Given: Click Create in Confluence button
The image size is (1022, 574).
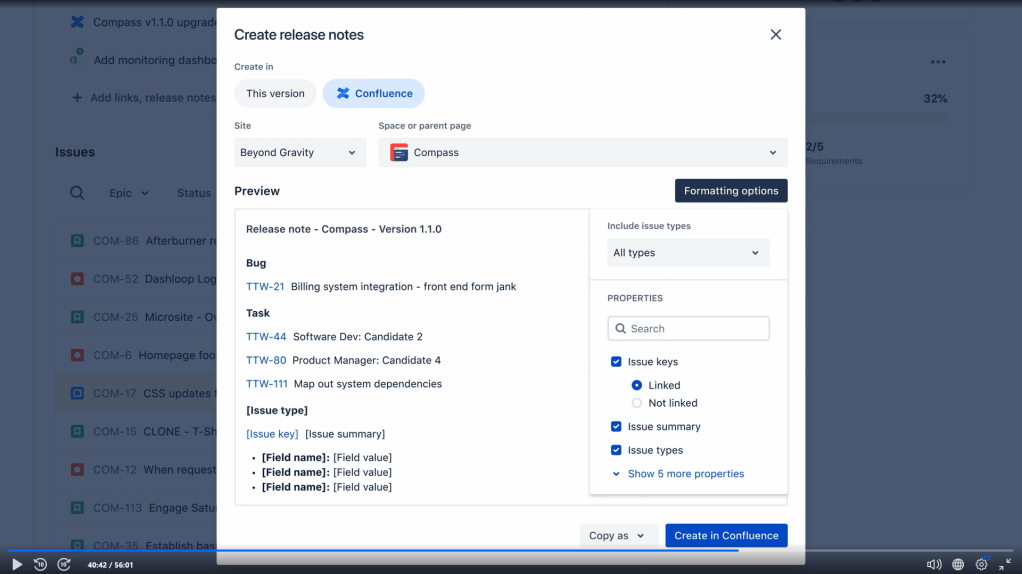Looking at the screenshot, I should coord(726,536).
